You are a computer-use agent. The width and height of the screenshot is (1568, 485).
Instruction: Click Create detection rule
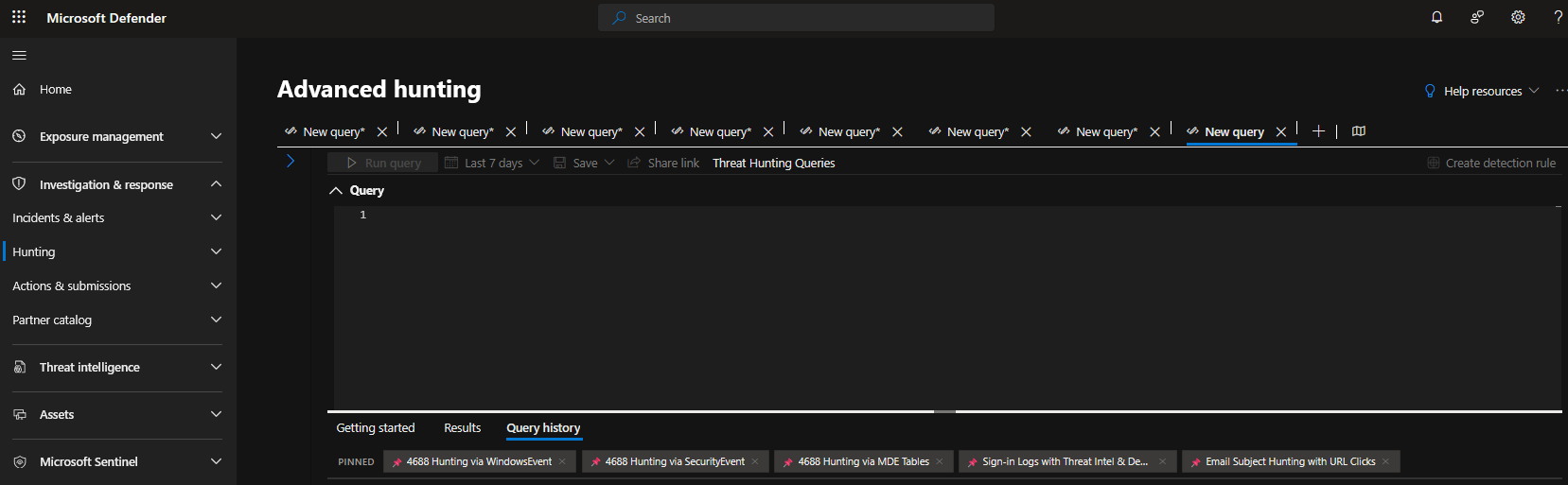click(x=1491, y=163)
